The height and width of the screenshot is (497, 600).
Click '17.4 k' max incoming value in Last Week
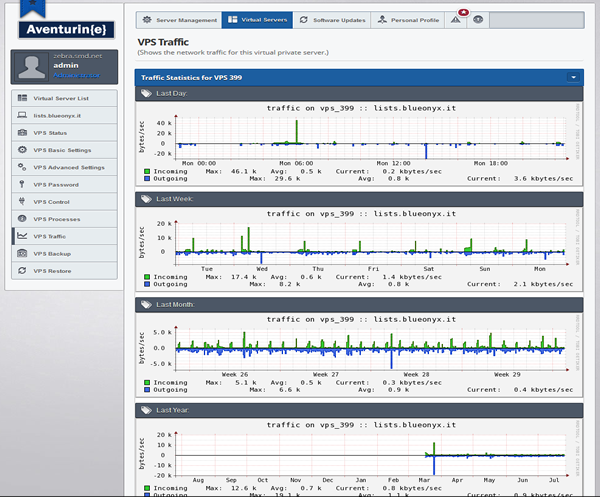click(244, 277)
